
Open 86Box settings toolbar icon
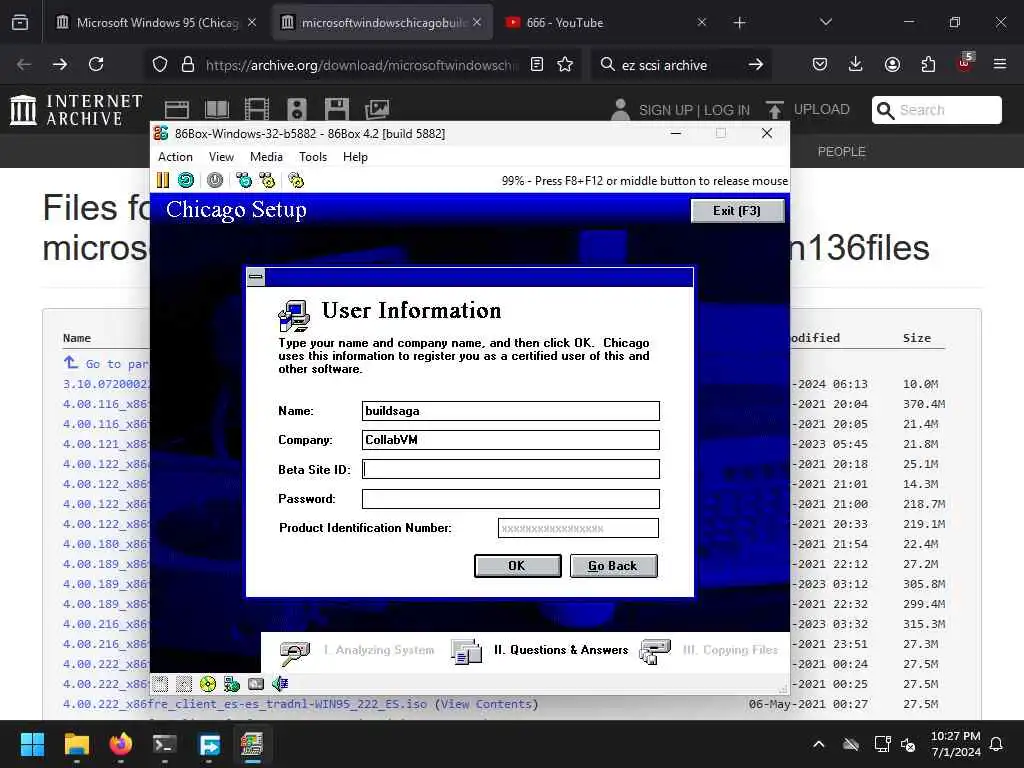click(x=296, y=180)
